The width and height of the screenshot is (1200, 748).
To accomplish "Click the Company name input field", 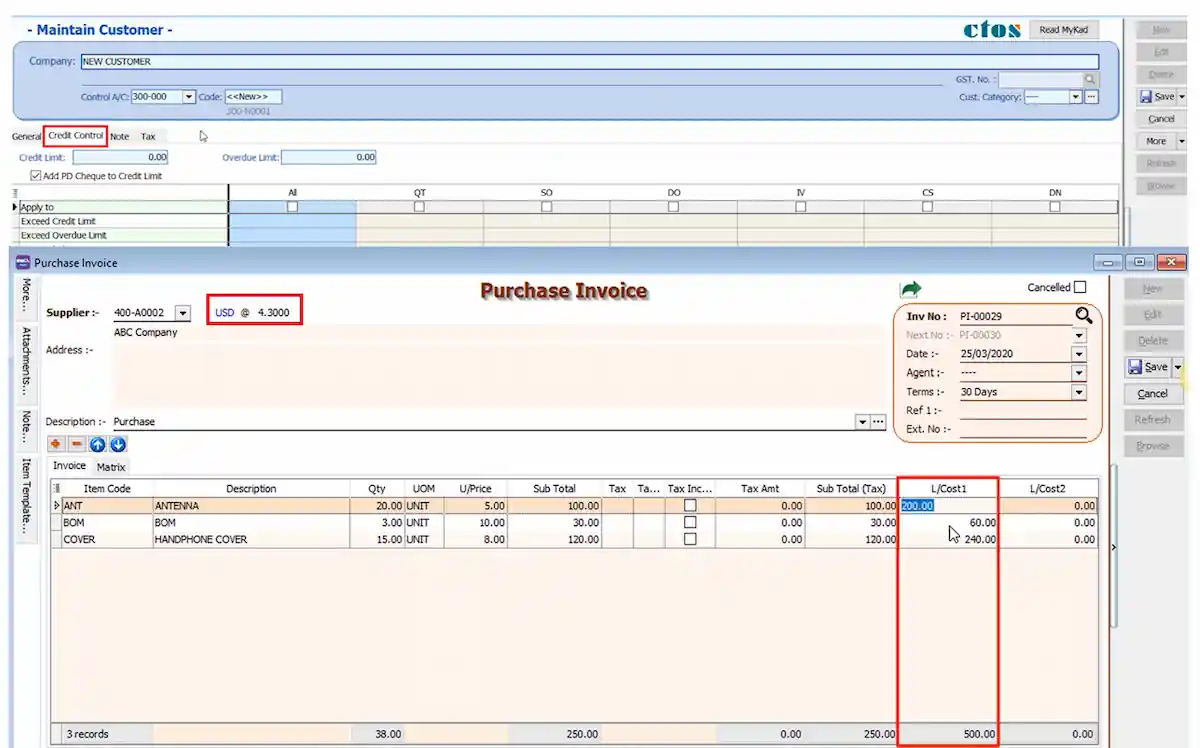I will (x=589, y=61).
